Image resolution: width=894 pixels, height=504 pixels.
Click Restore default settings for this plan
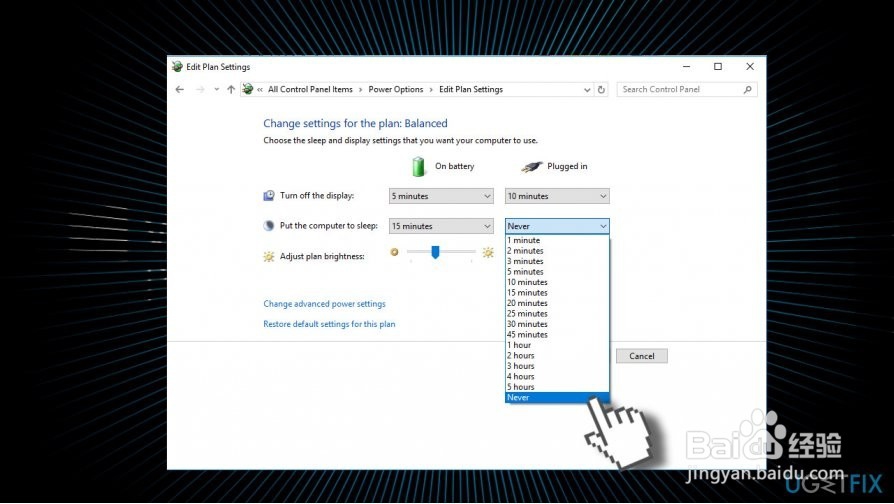click(x=329, y=324)
